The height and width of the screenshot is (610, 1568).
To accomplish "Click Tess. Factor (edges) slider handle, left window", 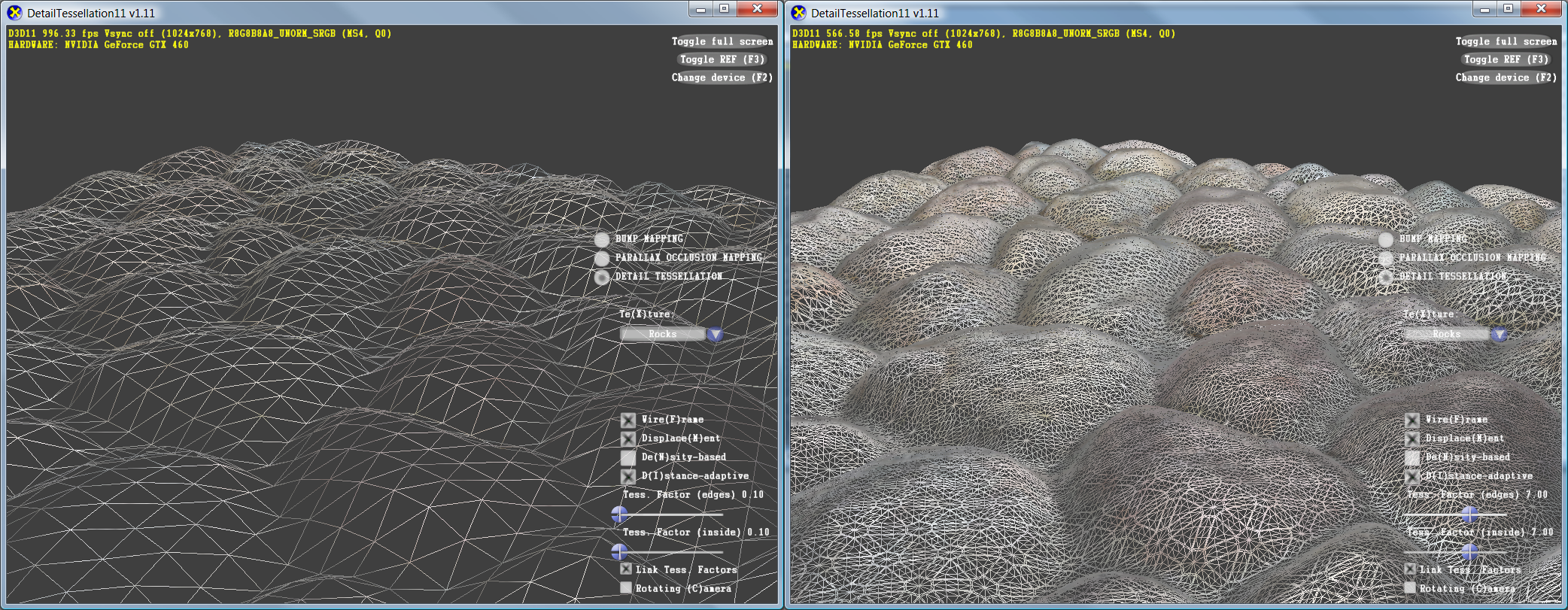I will pos(619,514).
